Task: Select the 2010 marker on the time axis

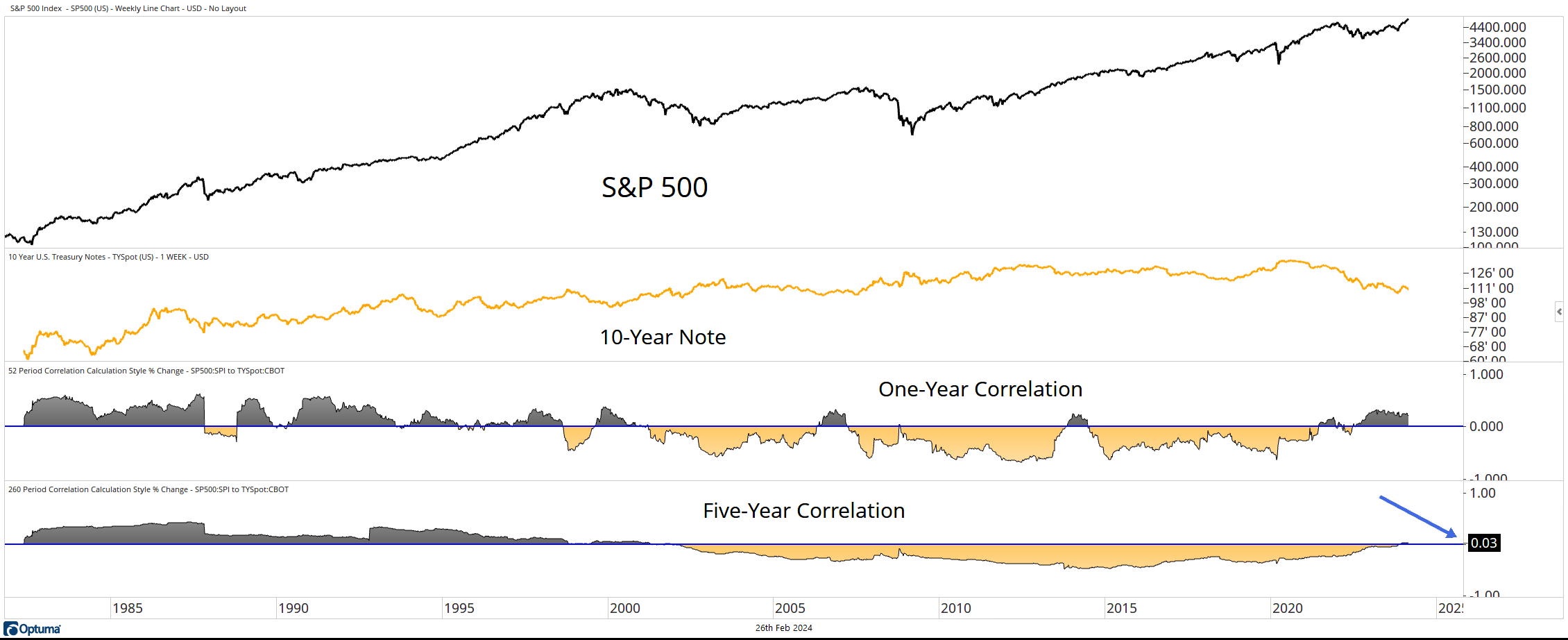Action: pyautogui.click(x=955, y=608)
